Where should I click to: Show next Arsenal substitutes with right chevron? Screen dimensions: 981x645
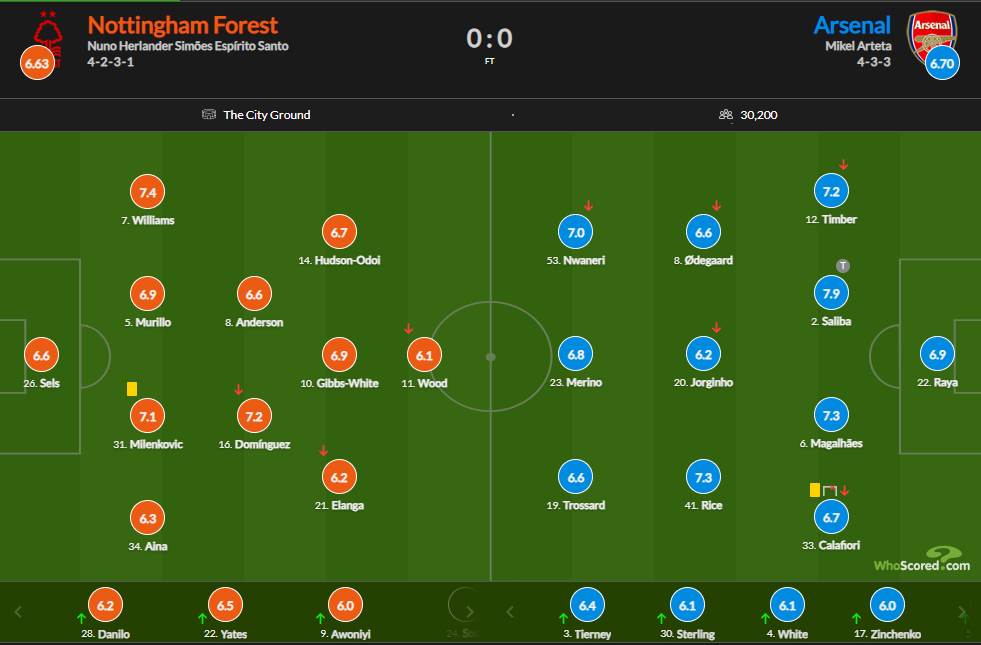(964, 611)
